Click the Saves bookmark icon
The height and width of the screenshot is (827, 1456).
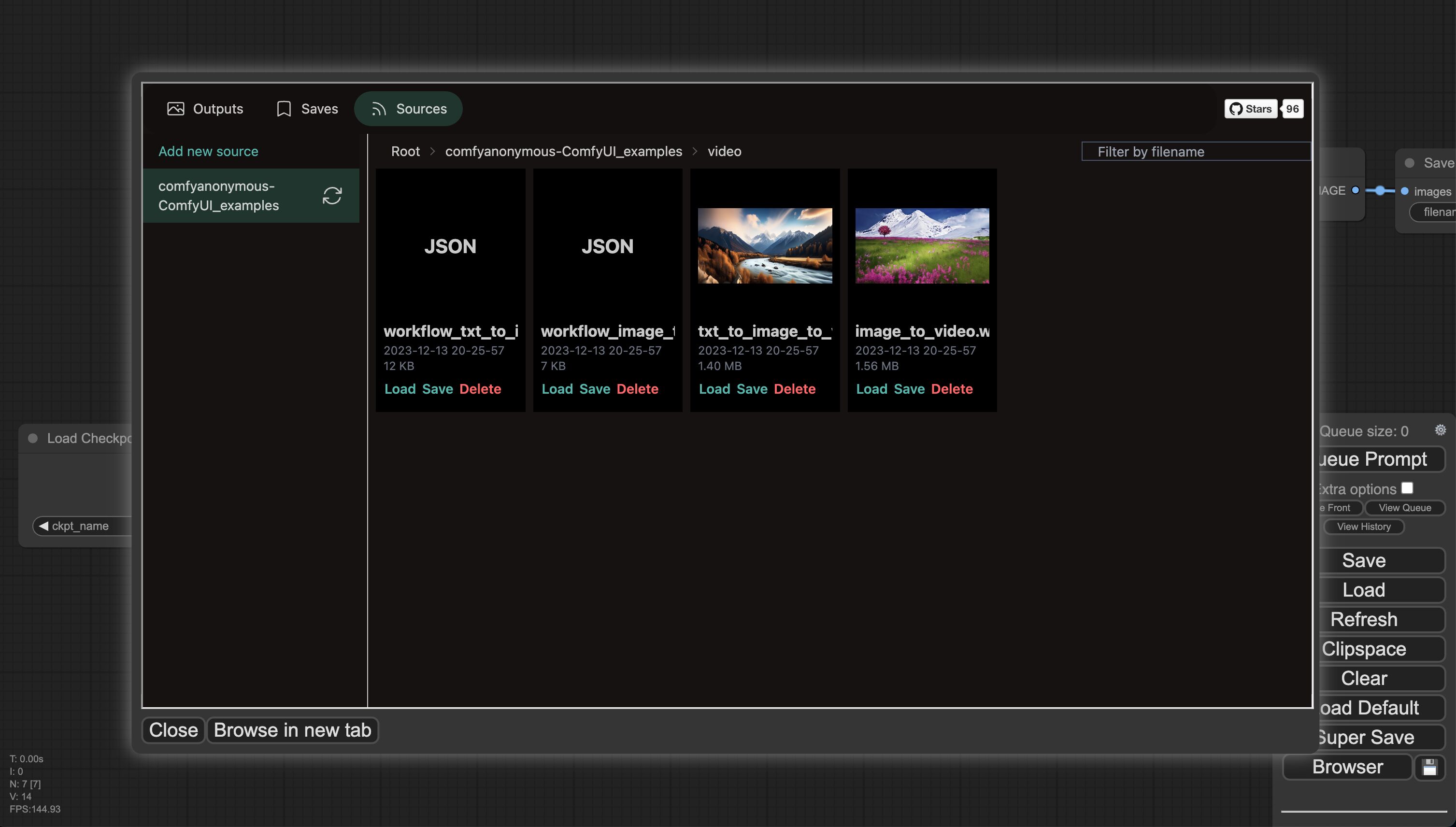coord(284,109)
